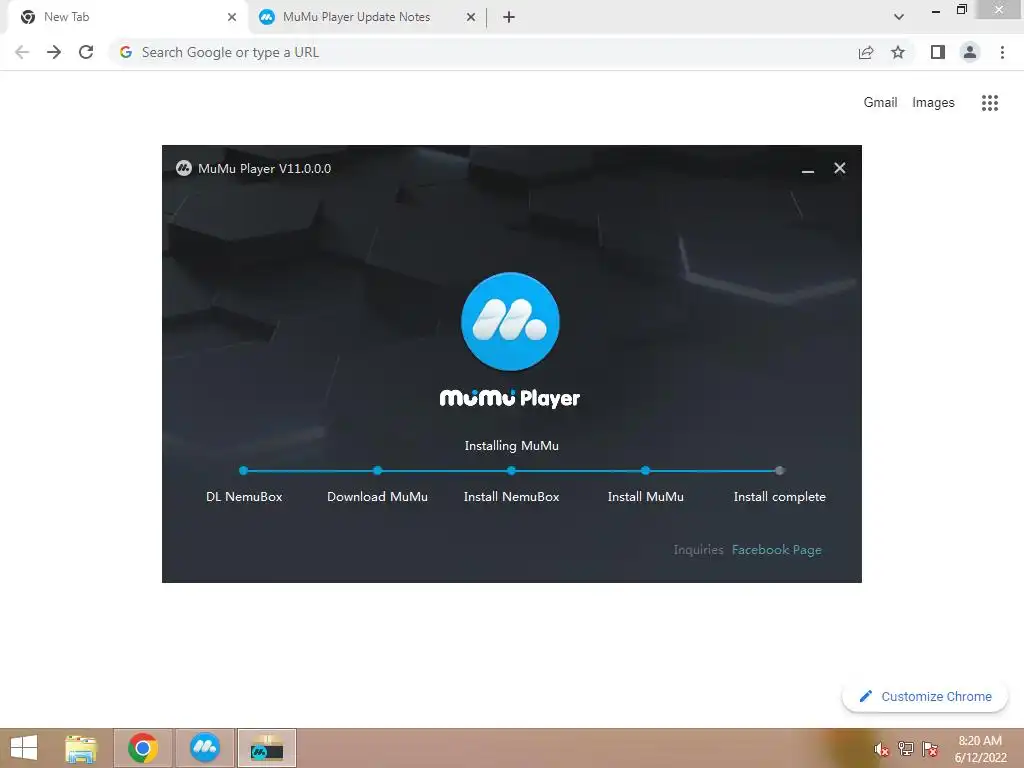Minimize the Chrome window
Image resolution: width=1024 pixels, height=768 pixels.
click(x=936, y=10)
